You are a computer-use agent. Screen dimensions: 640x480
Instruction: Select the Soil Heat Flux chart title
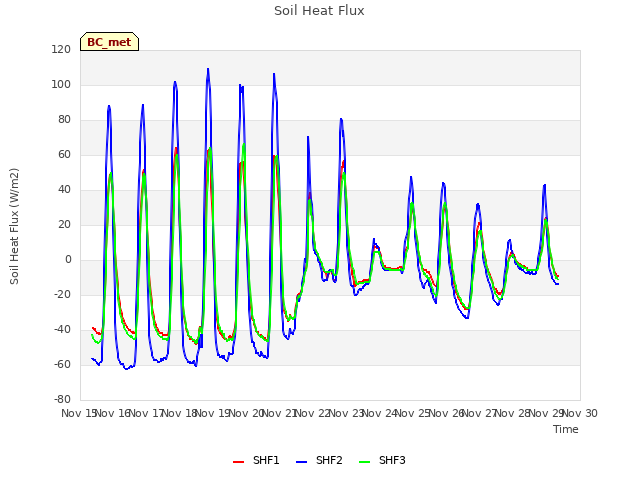click(319, 11)
